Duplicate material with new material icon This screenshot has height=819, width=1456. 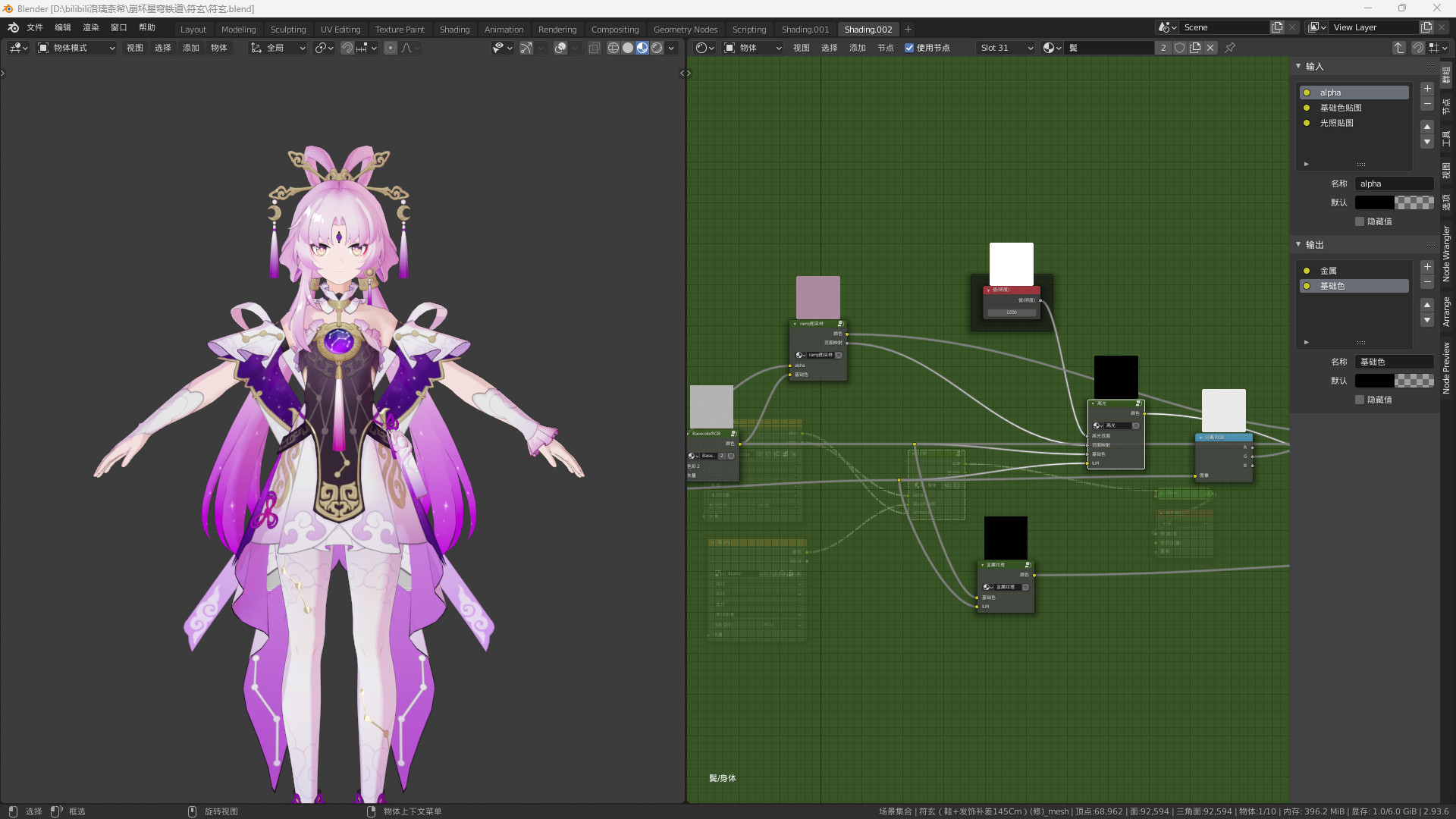coord(1195,48)
